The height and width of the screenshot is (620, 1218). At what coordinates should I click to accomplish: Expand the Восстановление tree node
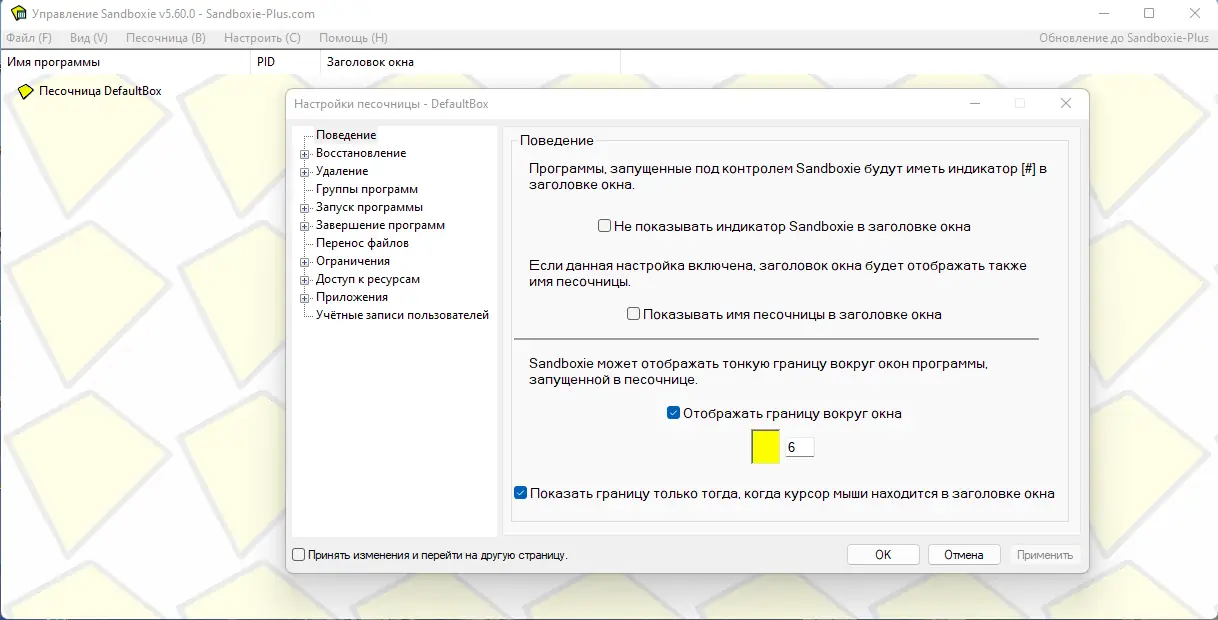click(x=304, y=154)
